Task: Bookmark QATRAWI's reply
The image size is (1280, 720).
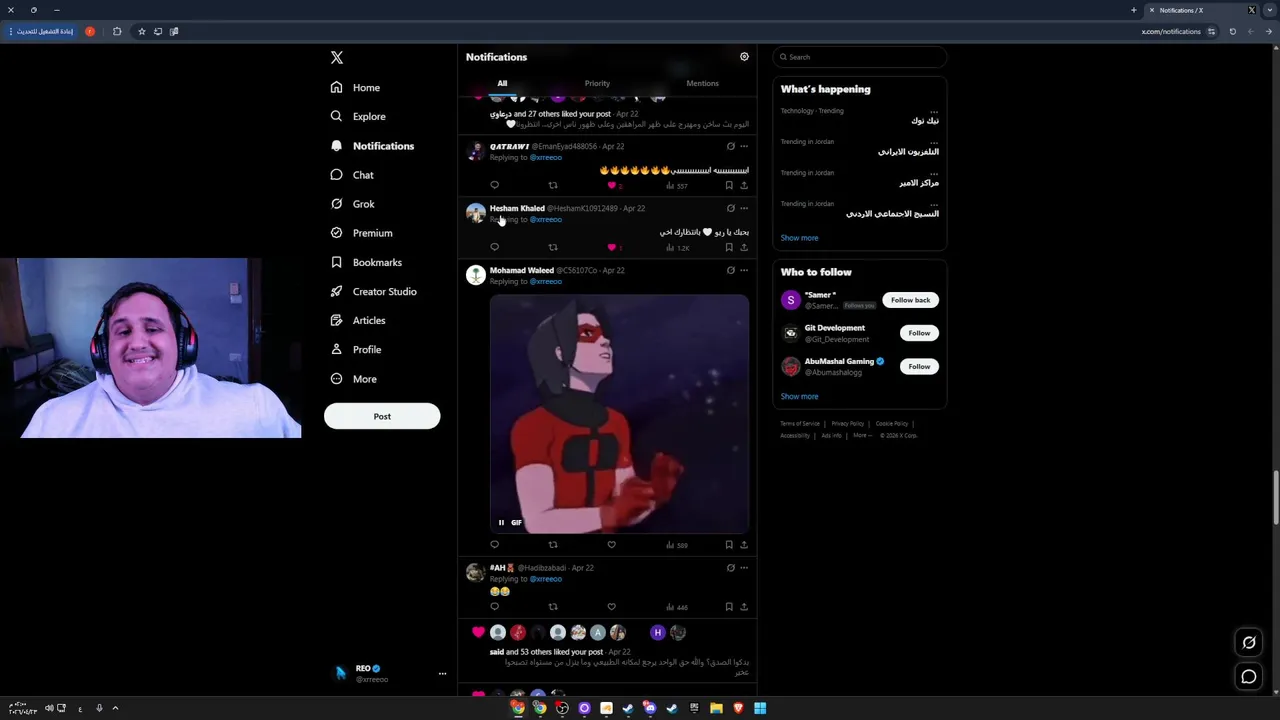Action: pyautogui.click(x=729, y=185)
